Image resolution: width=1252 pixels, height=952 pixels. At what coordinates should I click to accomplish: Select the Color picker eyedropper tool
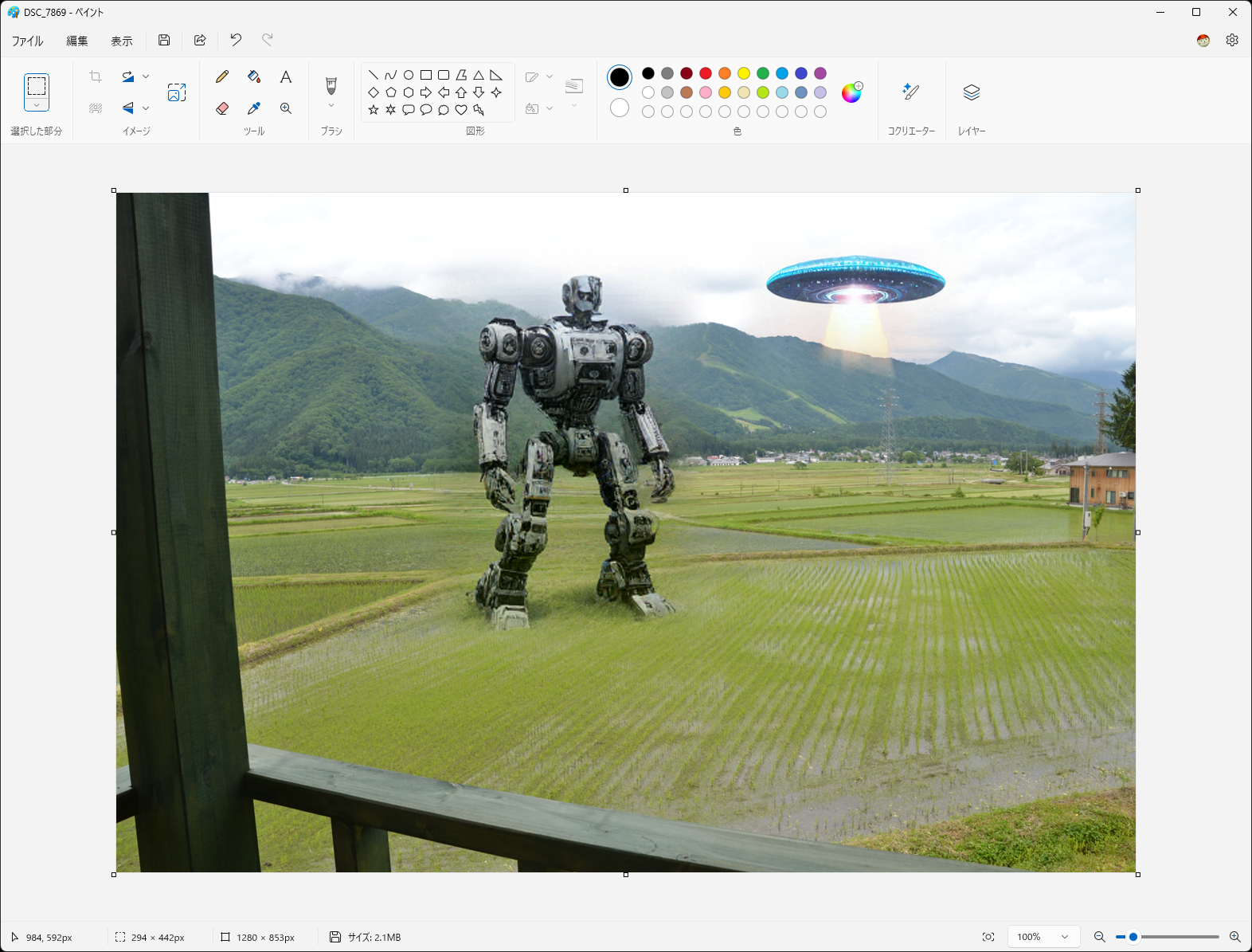[254, 108]
